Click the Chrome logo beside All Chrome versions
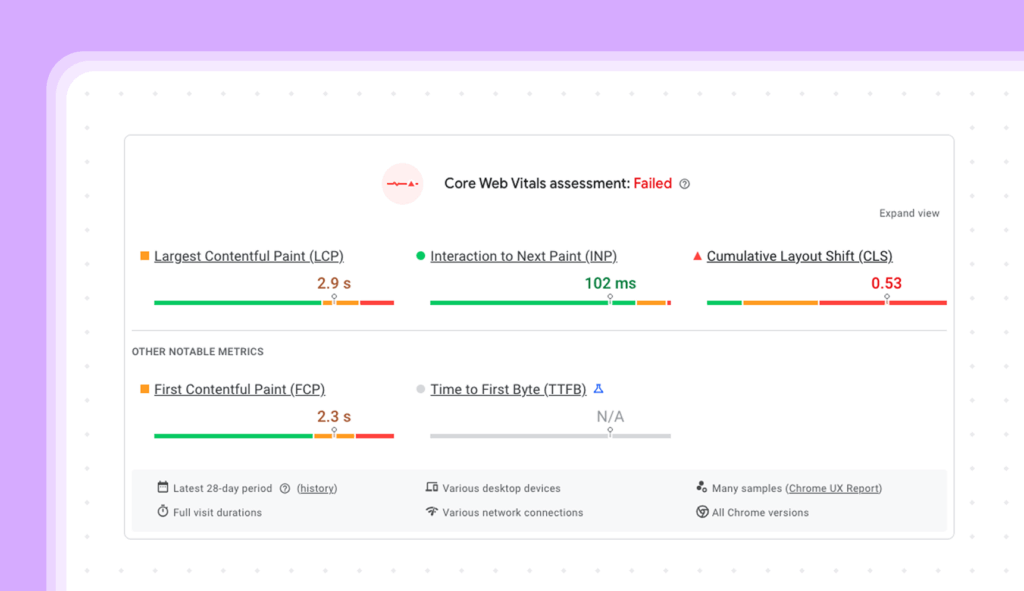 tap(702, 512)
